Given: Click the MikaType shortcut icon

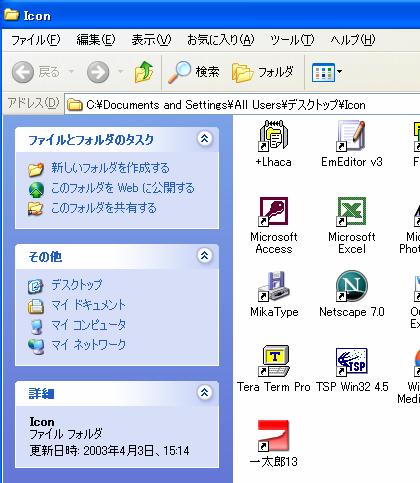Looking at the screenshot, I should 273,286.
